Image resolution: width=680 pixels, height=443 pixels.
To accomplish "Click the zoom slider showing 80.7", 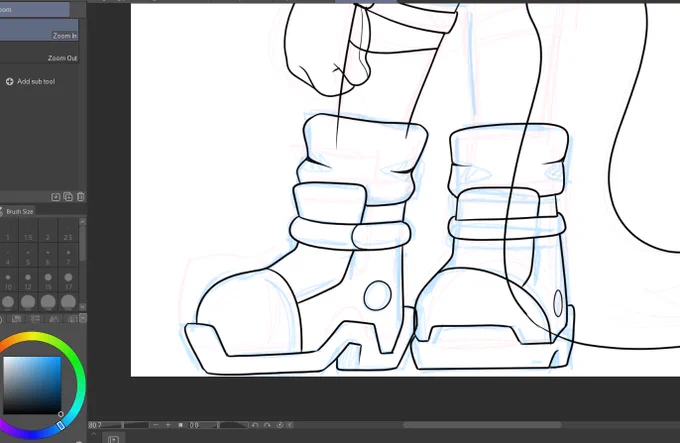I will tap(118, 425).
